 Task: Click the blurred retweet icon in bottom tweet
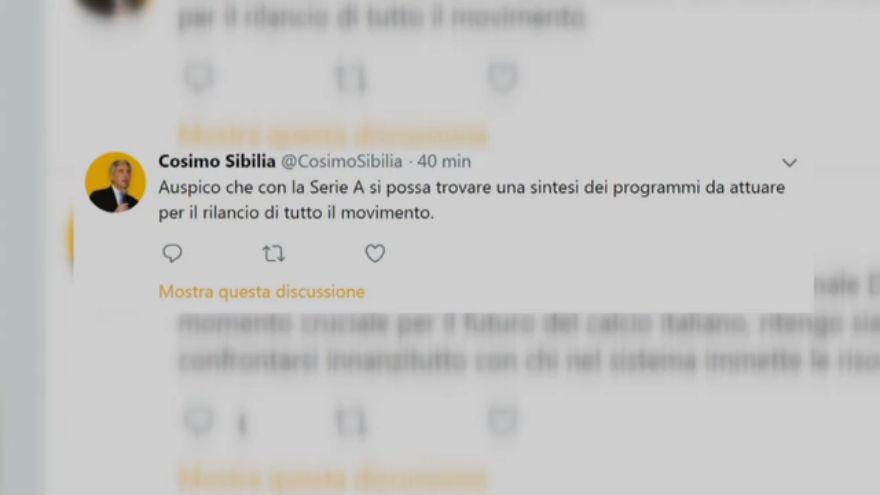(351, 422)
